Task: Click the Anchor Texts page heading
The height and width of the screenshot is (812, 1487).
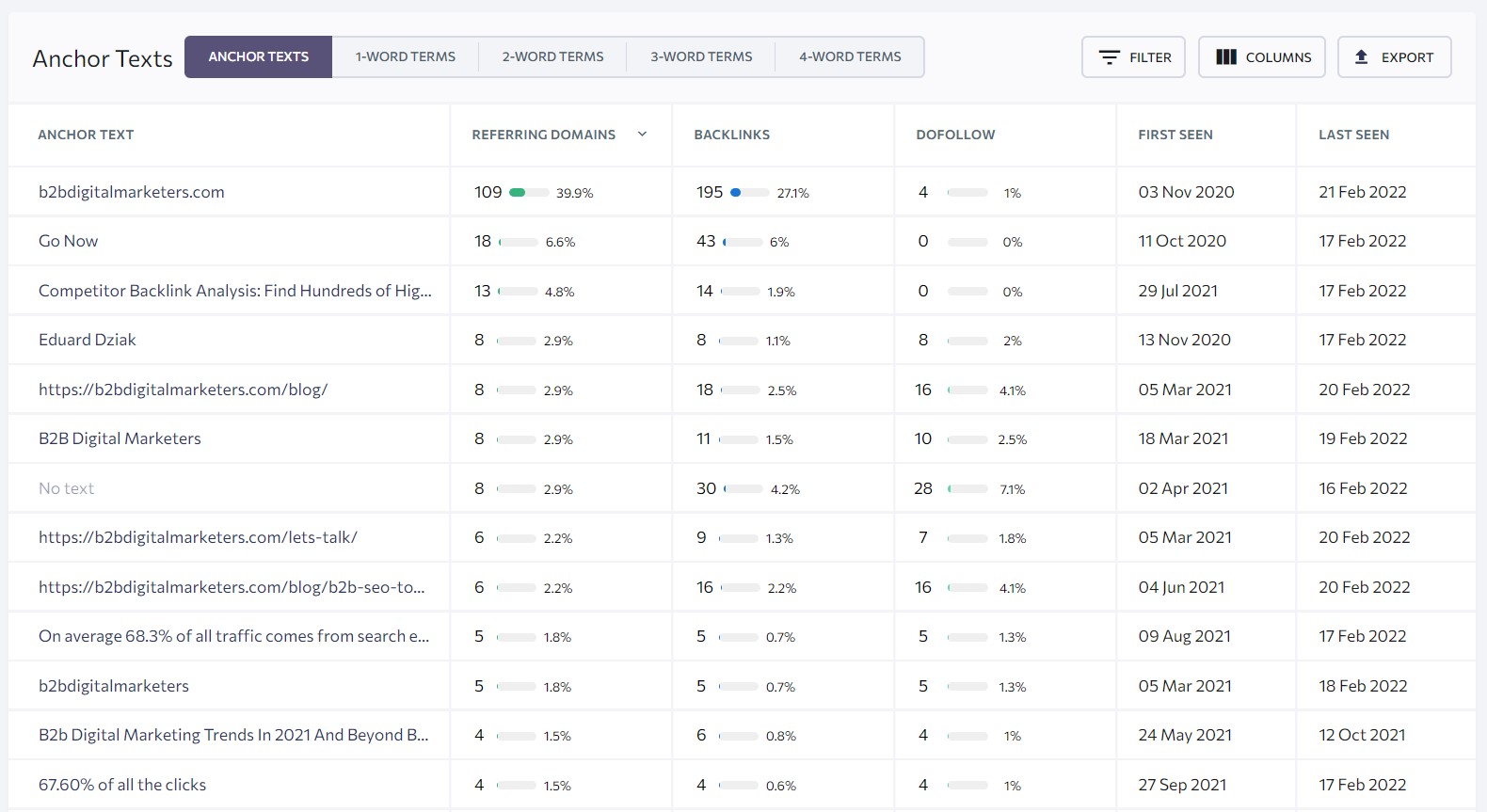Action: click(103, 58)
